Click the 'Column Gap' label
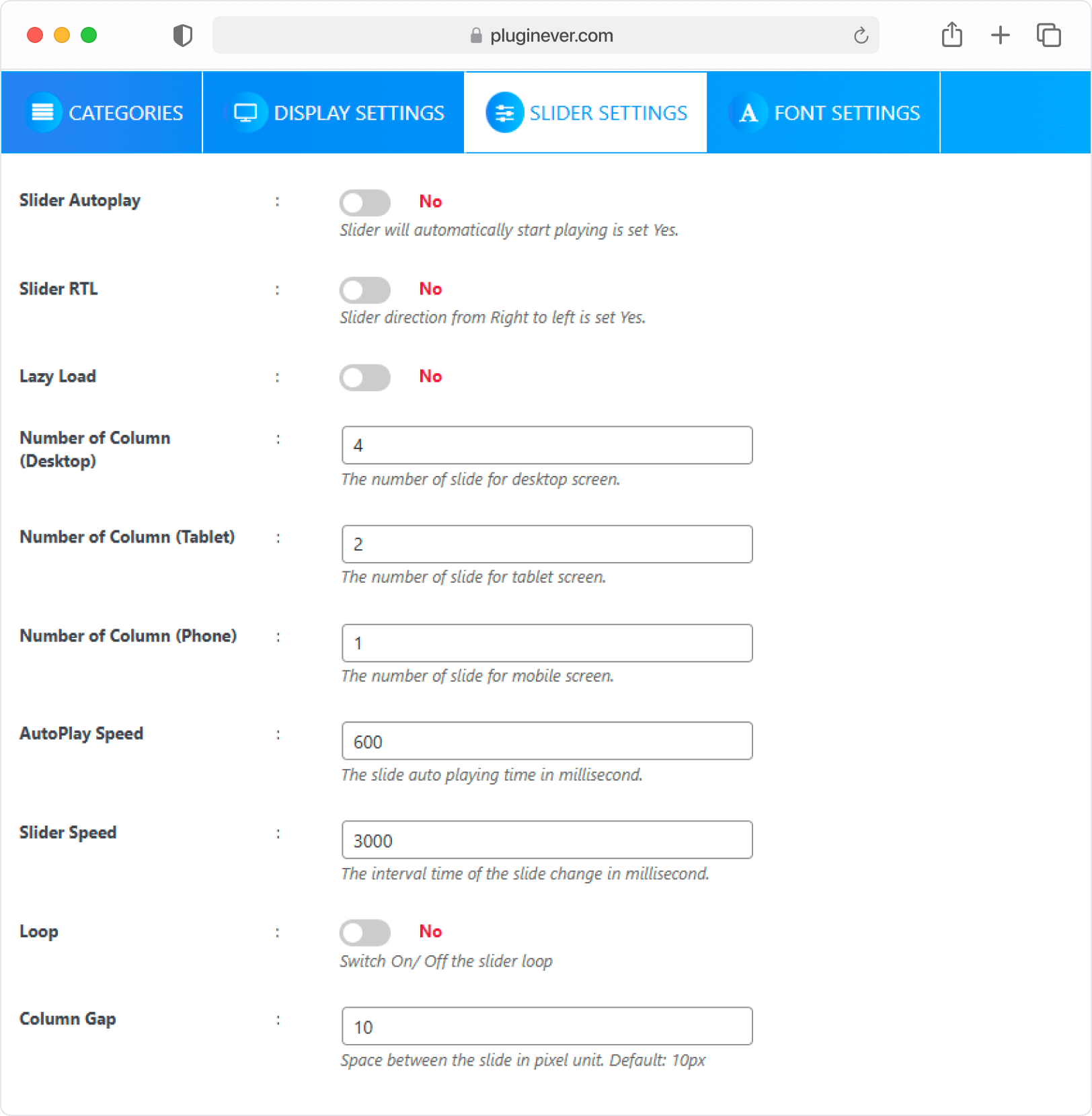This screenshot has width=1092, height=1116. coord(68,1019)
